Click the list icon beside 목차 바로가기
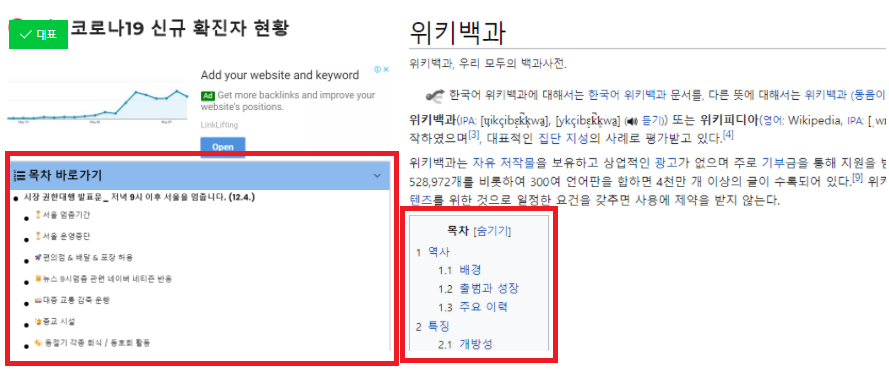 coord(19,176)
